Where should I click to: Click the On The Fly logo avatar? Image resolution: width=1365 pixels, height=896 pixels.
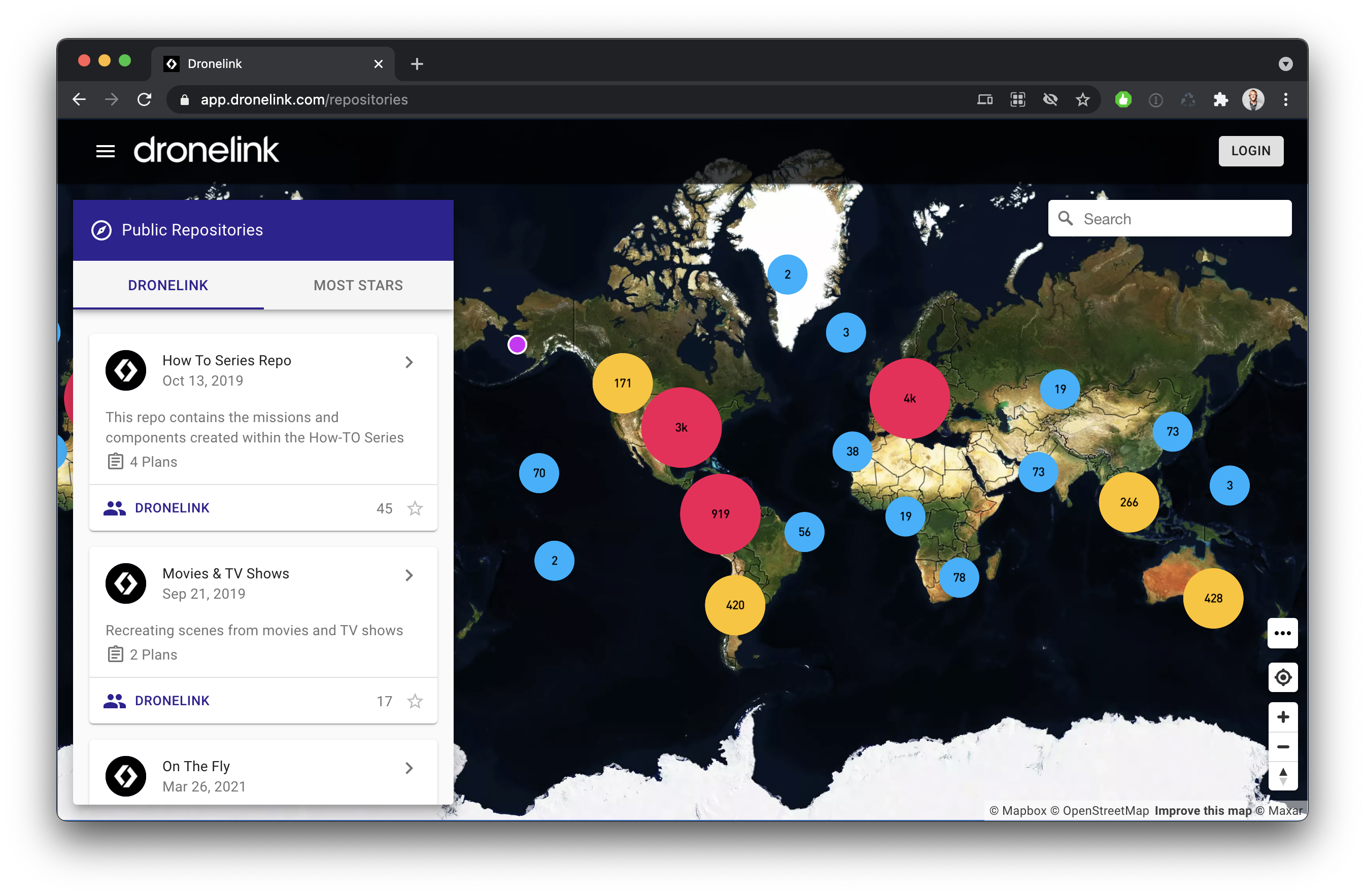pyautogui.click(x=126, y=776)
